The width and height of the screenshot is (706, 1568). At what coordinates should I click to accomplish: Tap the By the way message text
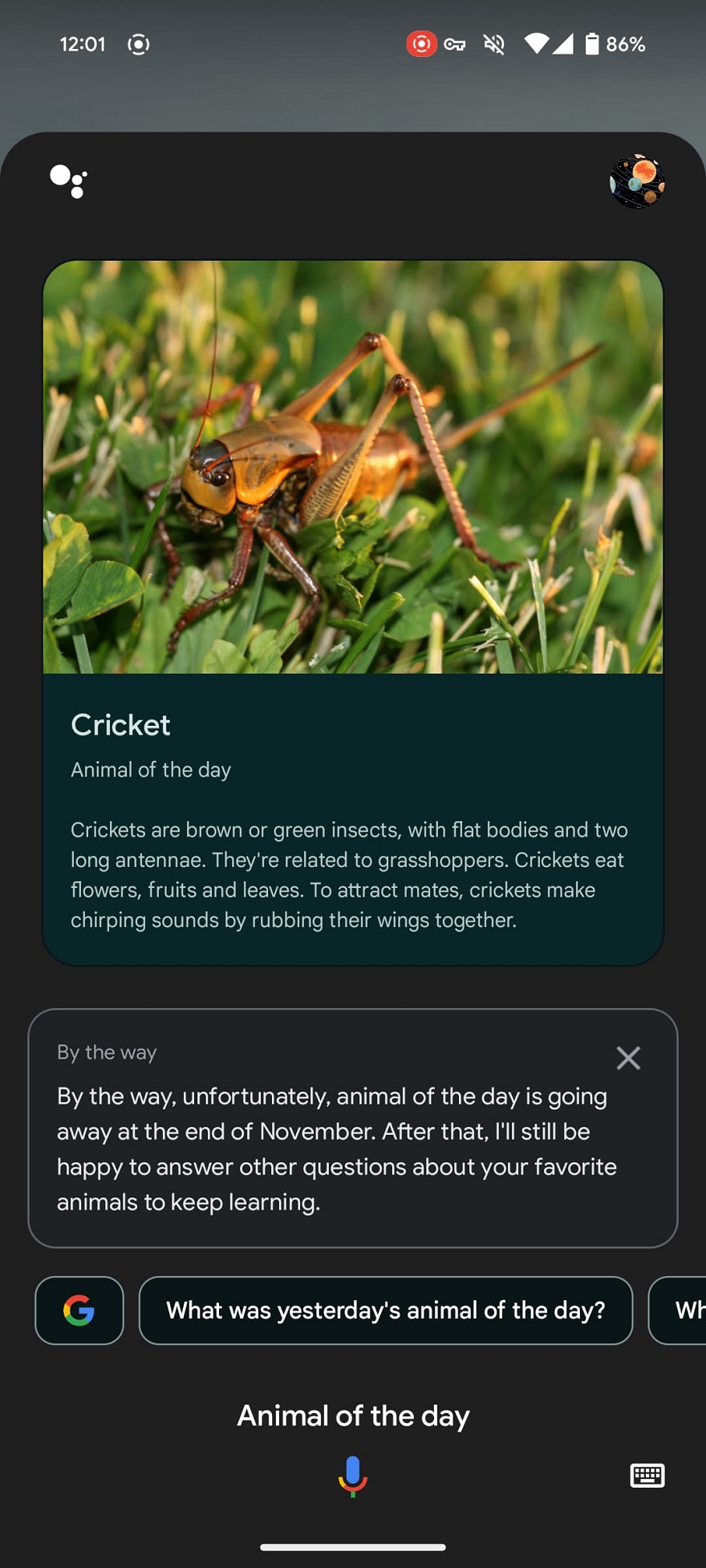point(337,1149)
